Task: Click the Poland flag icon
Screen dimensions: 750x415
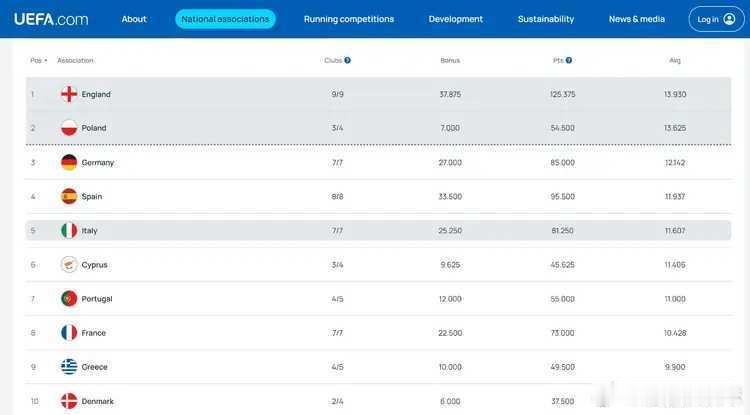Action: pyautogui.click(x=69, y=128)
